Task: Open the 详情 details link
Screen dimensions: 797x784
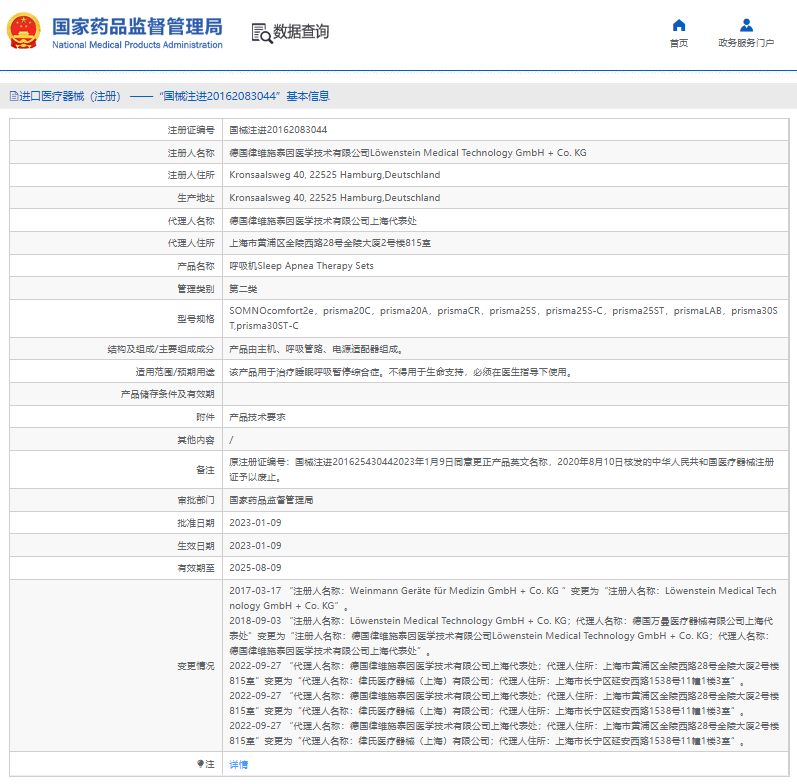Action: click(x=238, y=764)
